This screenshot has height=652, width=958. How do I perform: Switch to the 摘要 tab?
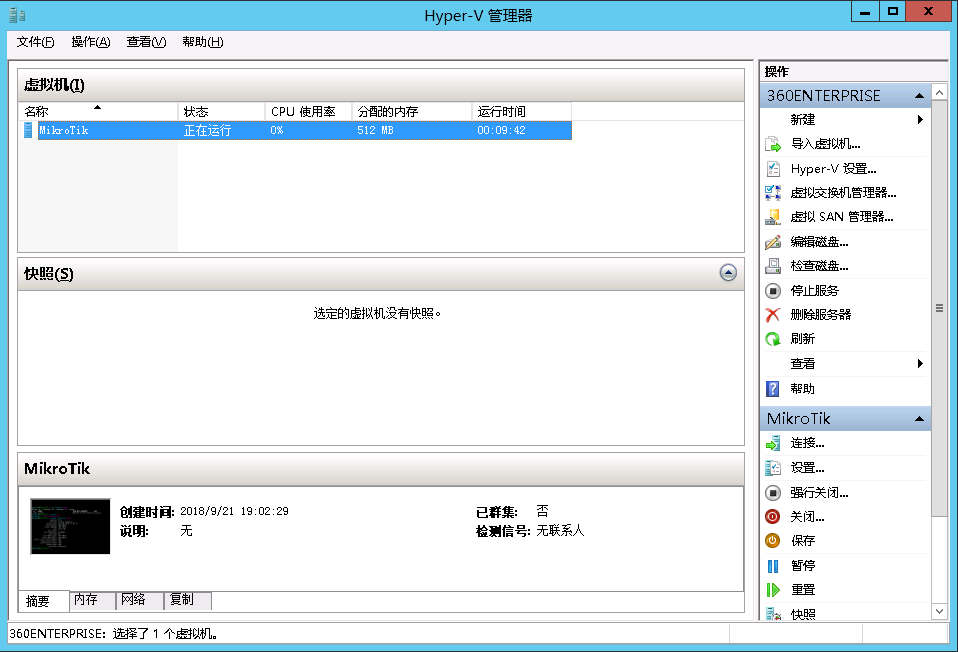coord(43,601)
